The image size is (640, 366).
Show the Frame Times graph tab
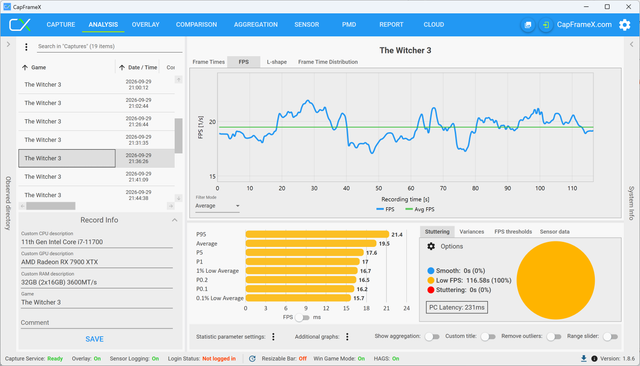209,62
